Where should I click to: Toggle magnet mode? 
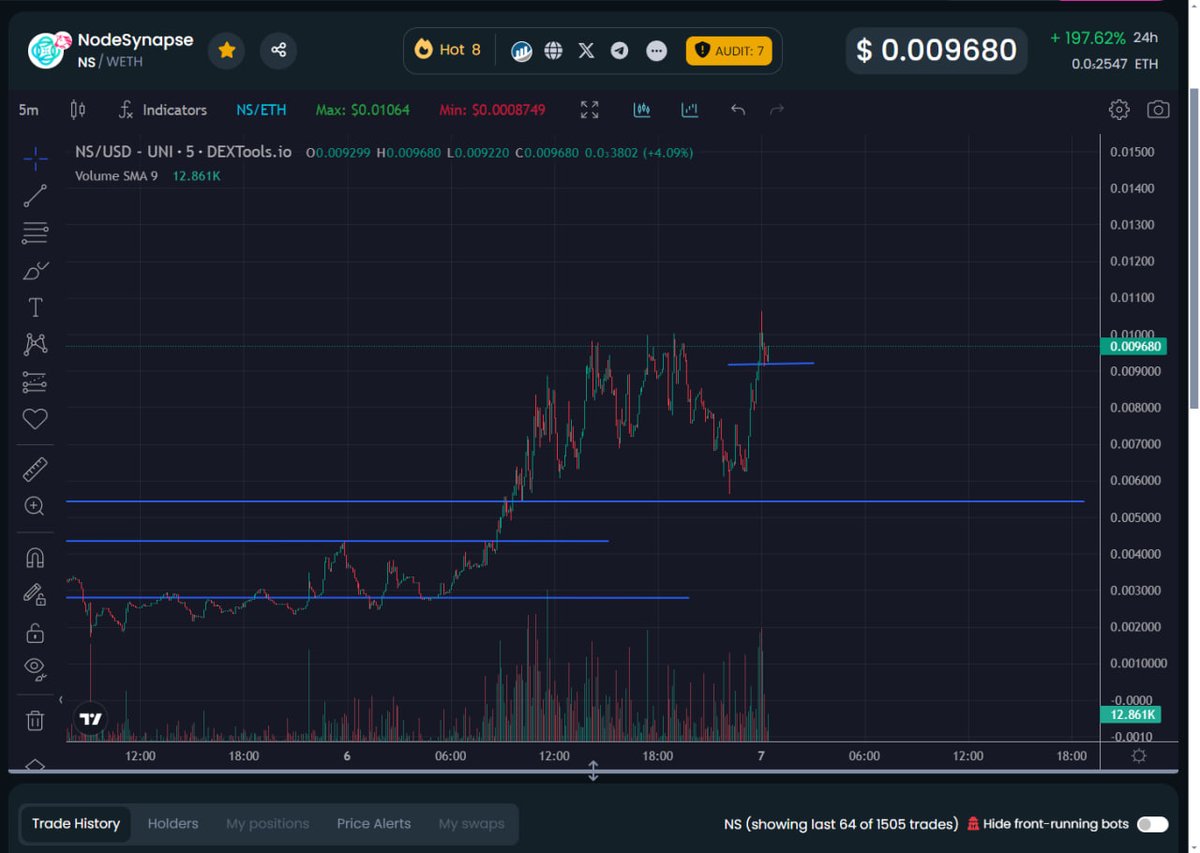(x=35, y=558)
